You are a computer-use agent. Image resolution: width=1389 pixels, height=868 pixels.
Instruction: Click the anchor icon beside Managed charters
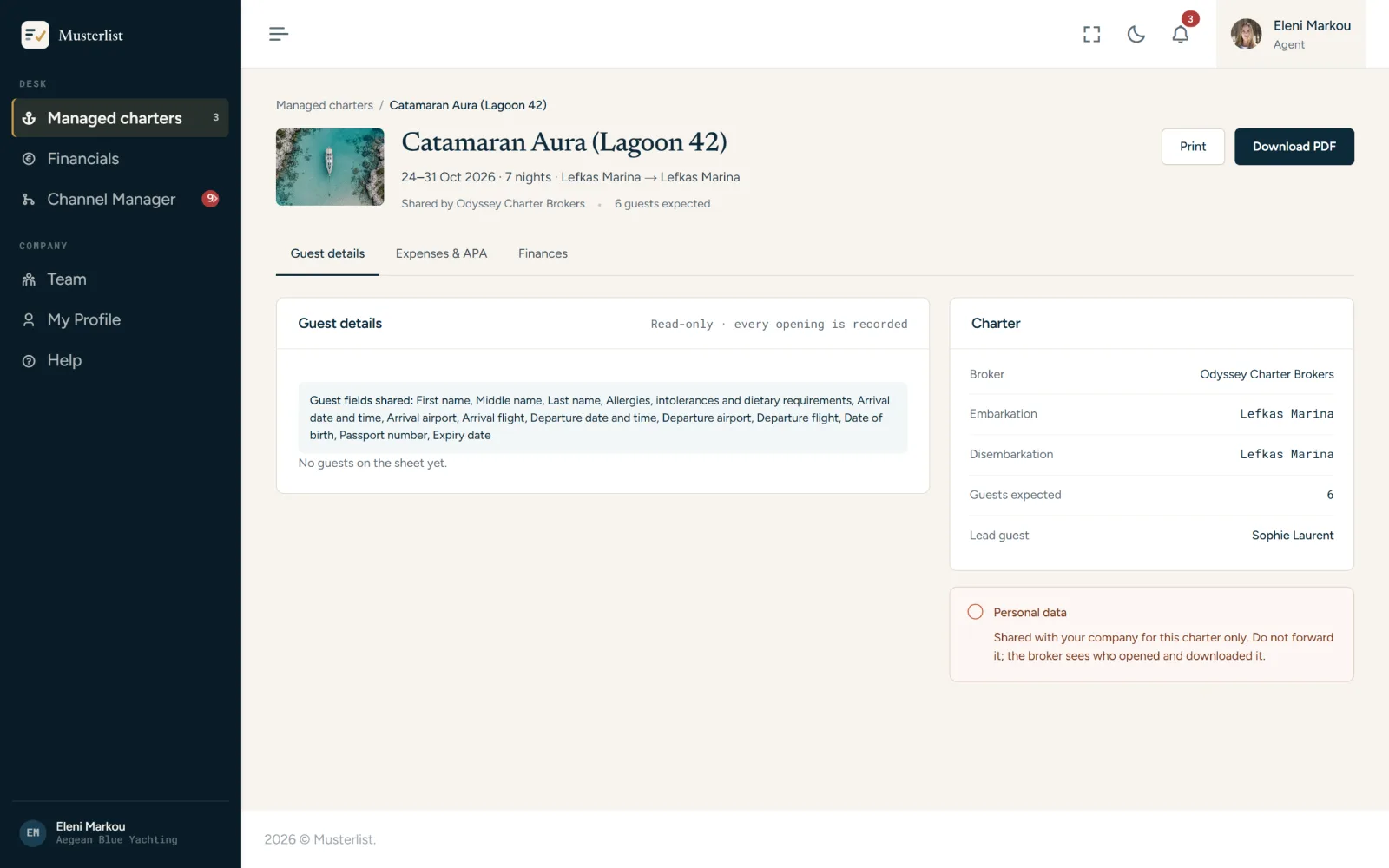click(29, 118)
